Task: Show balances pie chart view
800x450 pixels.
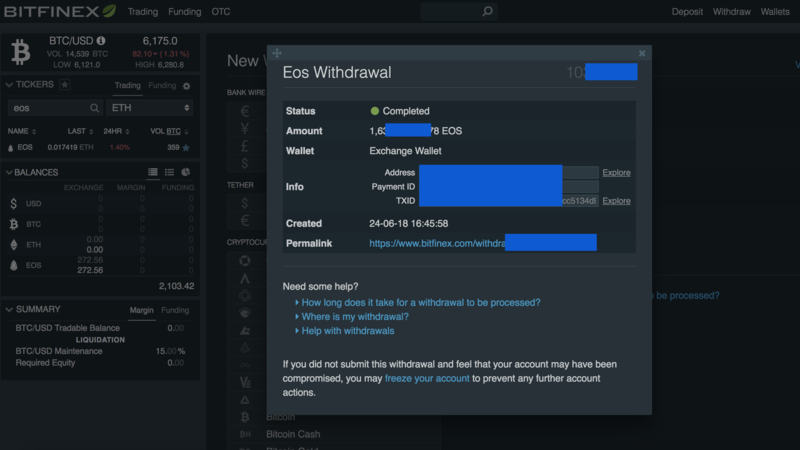Action: pyautogui.click(x=186, y=172)
